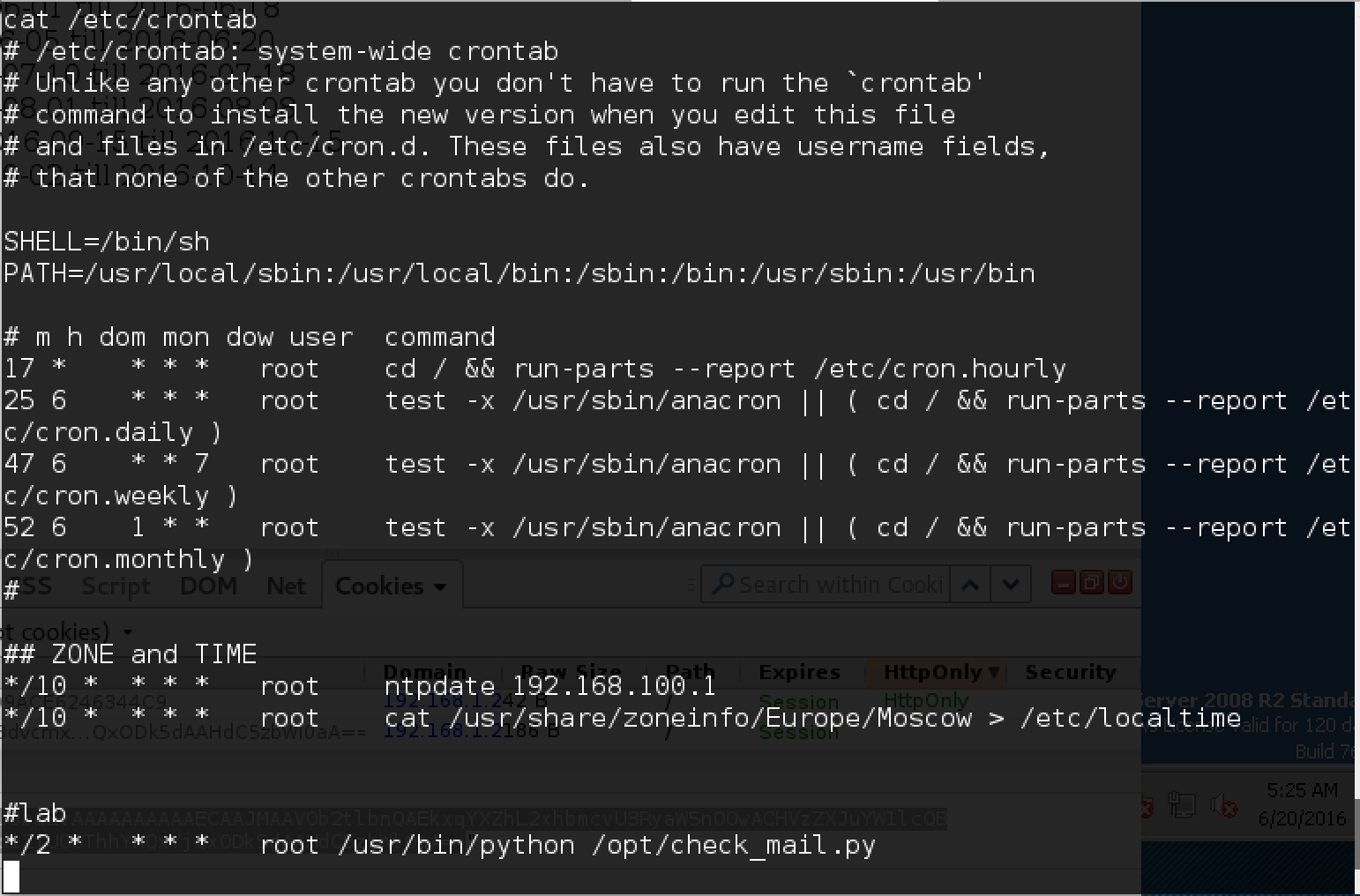Image resolution: width=1360 pixels, height=896 pixels.
Task: Jump to previous search match arrow
Action: pyautogui.click(x=970, y=585)
